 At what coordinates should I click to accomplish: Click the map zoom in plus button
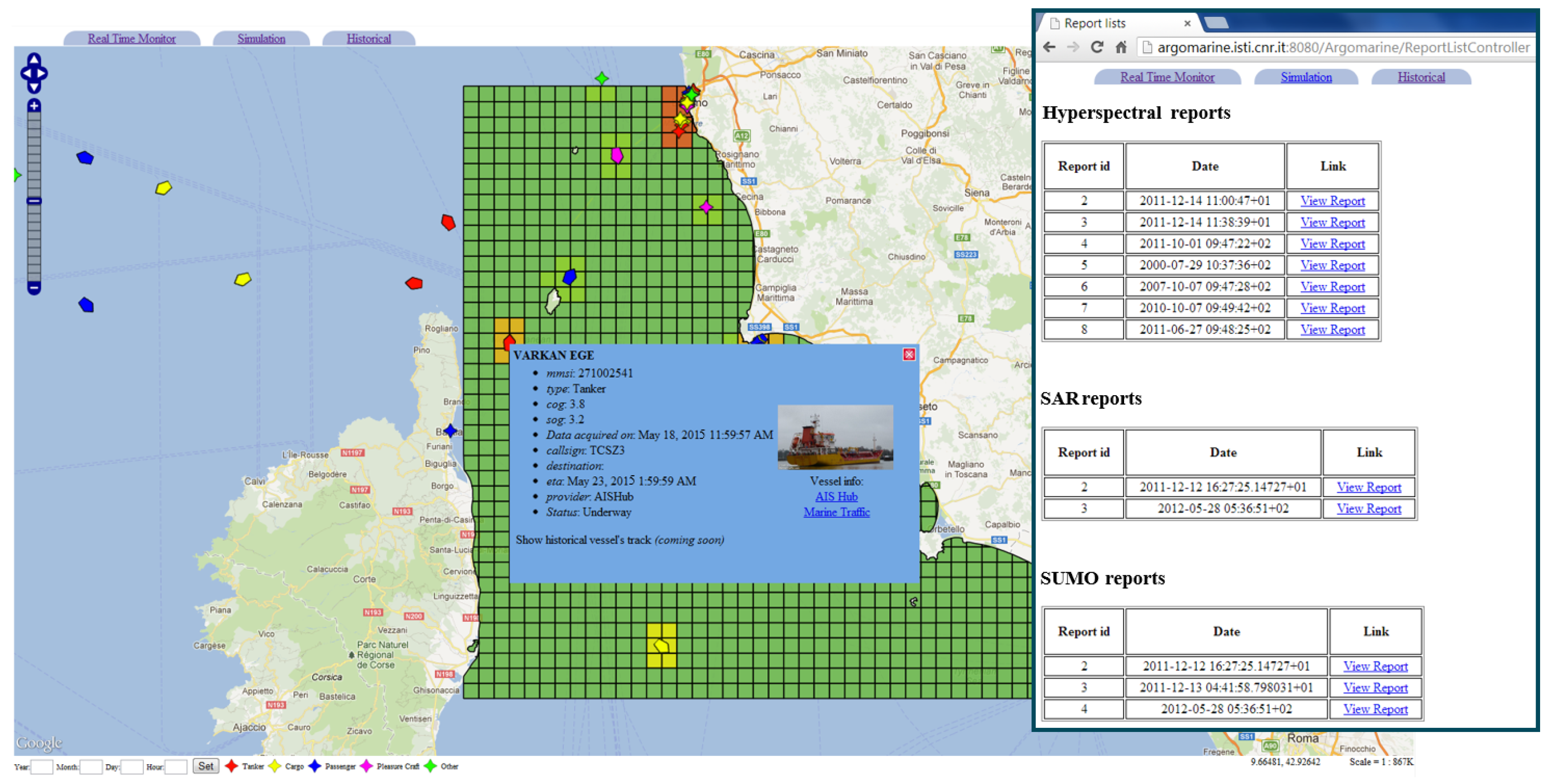[x=34, y=106]
